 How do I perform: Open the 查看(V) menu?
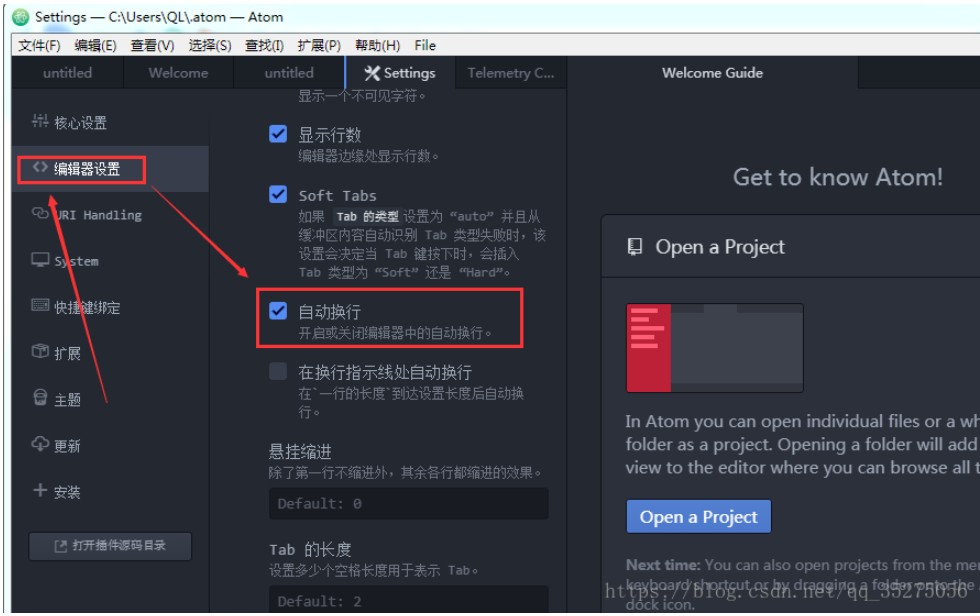(x=152, y=45)
